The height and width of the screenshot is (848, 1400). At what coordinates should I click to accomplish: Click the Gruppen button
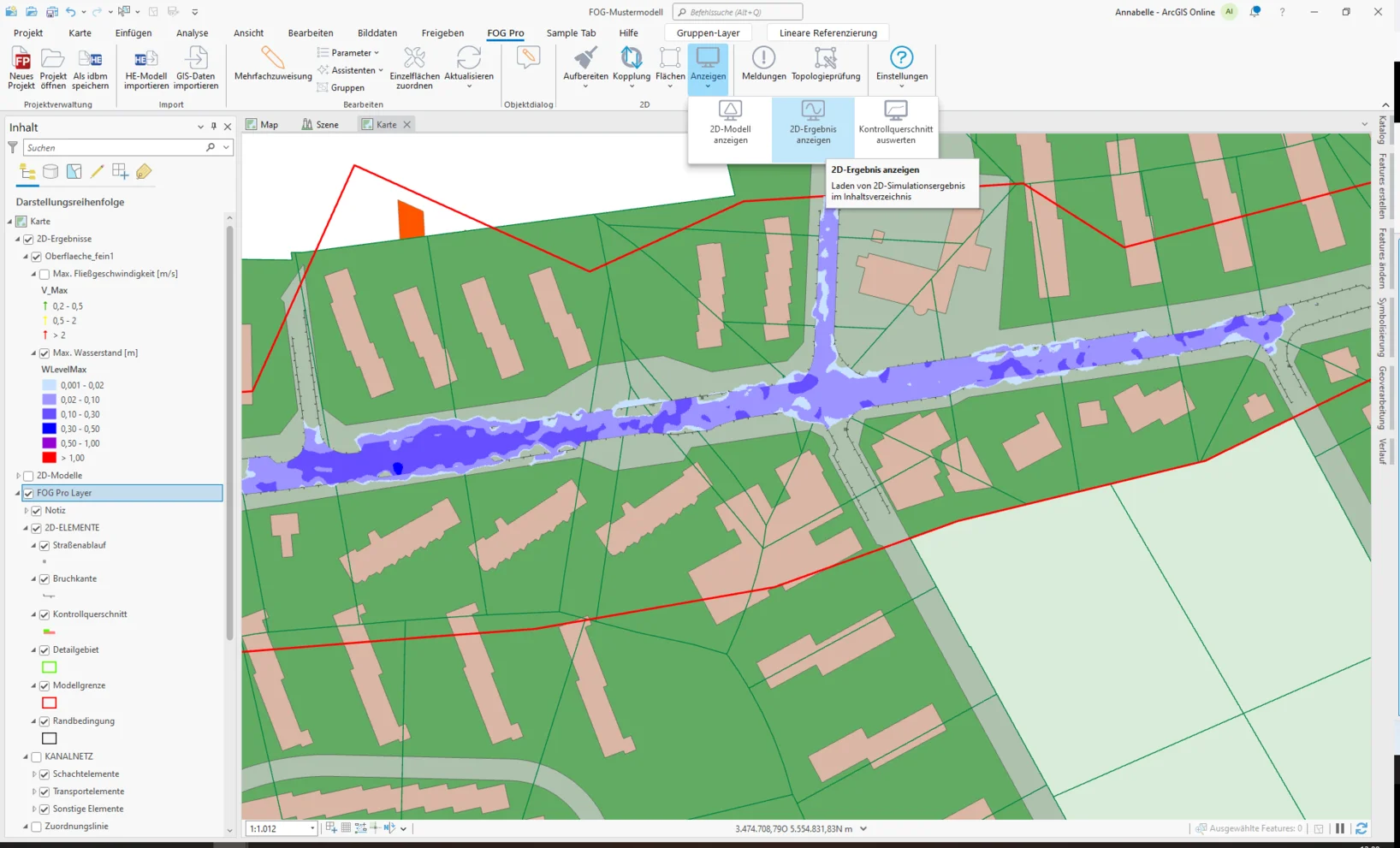[x=341, y=87]
